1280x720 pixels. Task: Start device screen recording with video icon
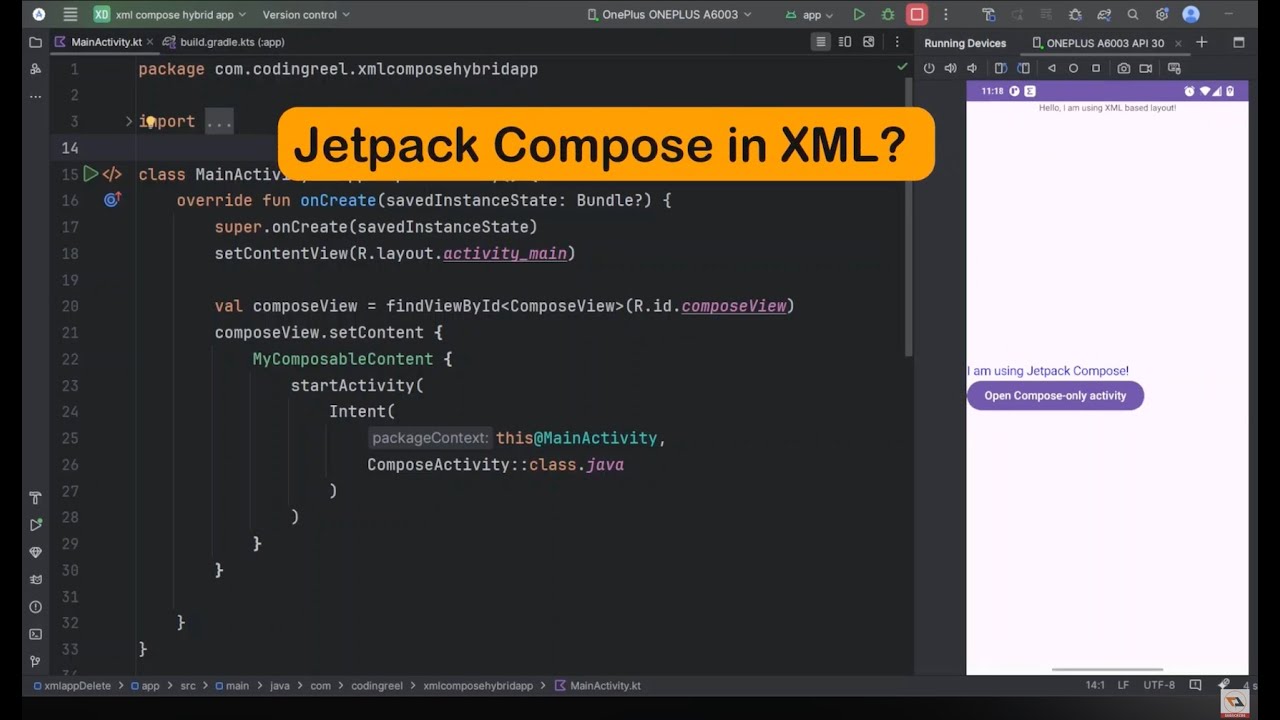1146,68
